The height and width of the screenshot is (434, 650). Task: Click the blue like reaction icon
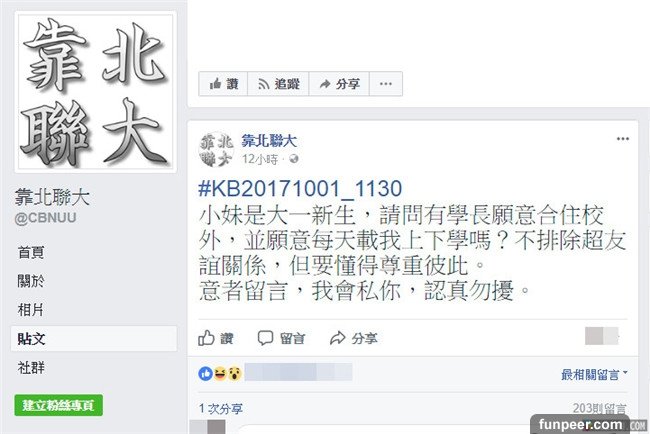click(205, 373)
